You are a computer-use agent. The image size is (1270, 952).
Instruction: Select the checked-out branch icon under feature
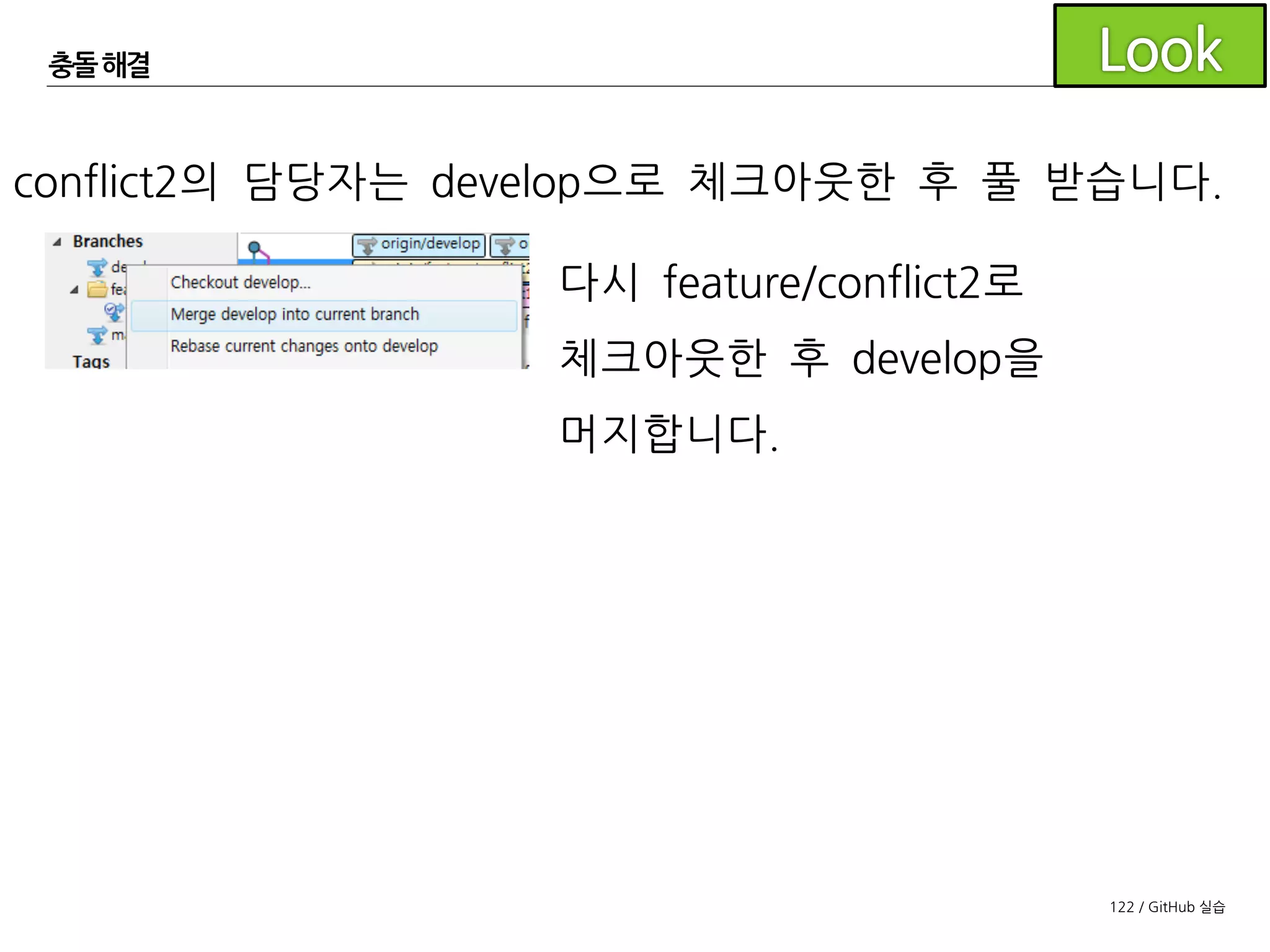point(114,312)
